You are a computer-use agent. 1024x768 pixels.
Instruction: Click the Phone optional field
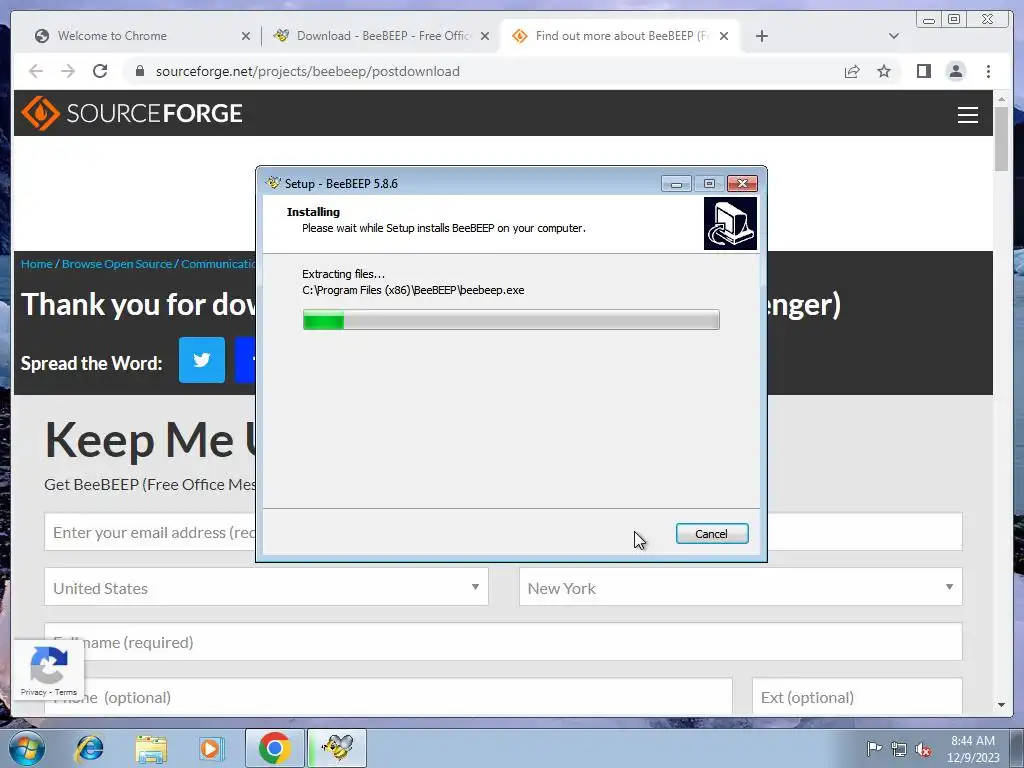388,696
